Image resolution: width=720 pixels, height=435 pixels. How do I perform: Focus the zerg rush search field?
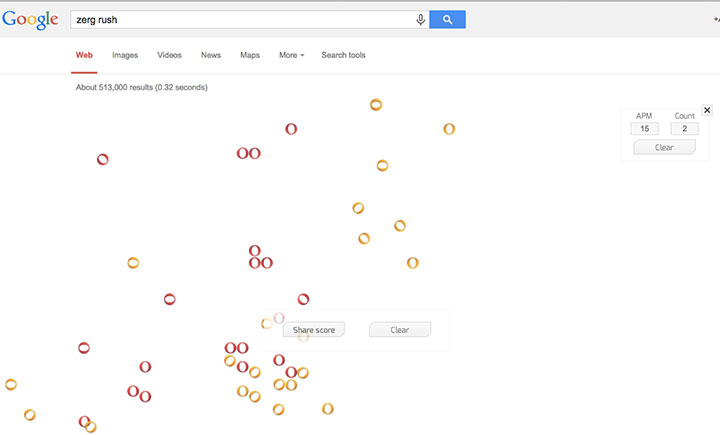pyautogui.click(x=242, y=20)
